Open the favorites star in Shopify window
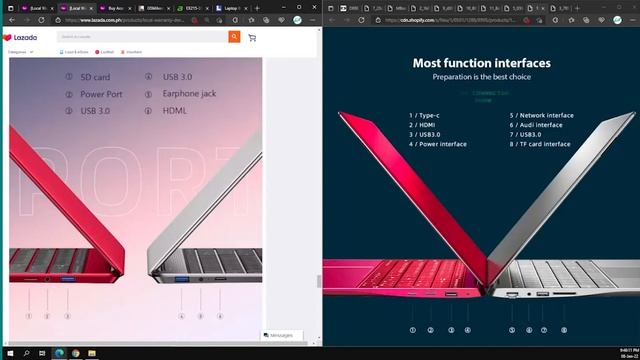 (571, 20)
